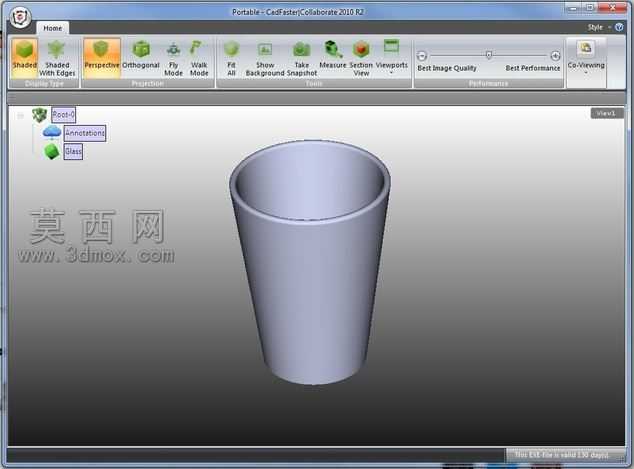Click the Annotations cloud icon
Image resolution: width=634 pixels, height=469 pixels.
click(x=52, y=132)
